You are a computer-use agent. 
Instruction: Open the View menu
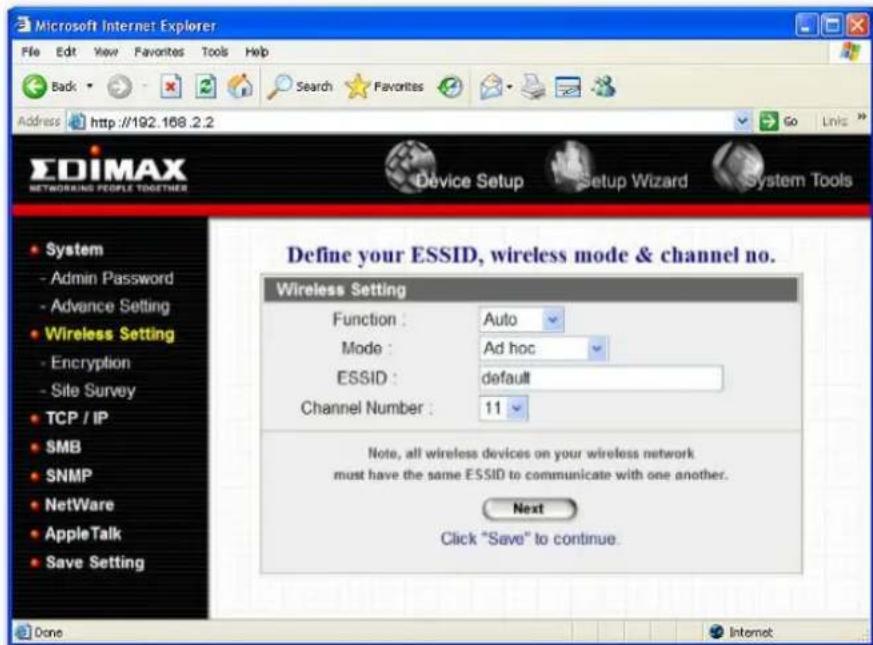pyautogui.click(x=106, y=52)
